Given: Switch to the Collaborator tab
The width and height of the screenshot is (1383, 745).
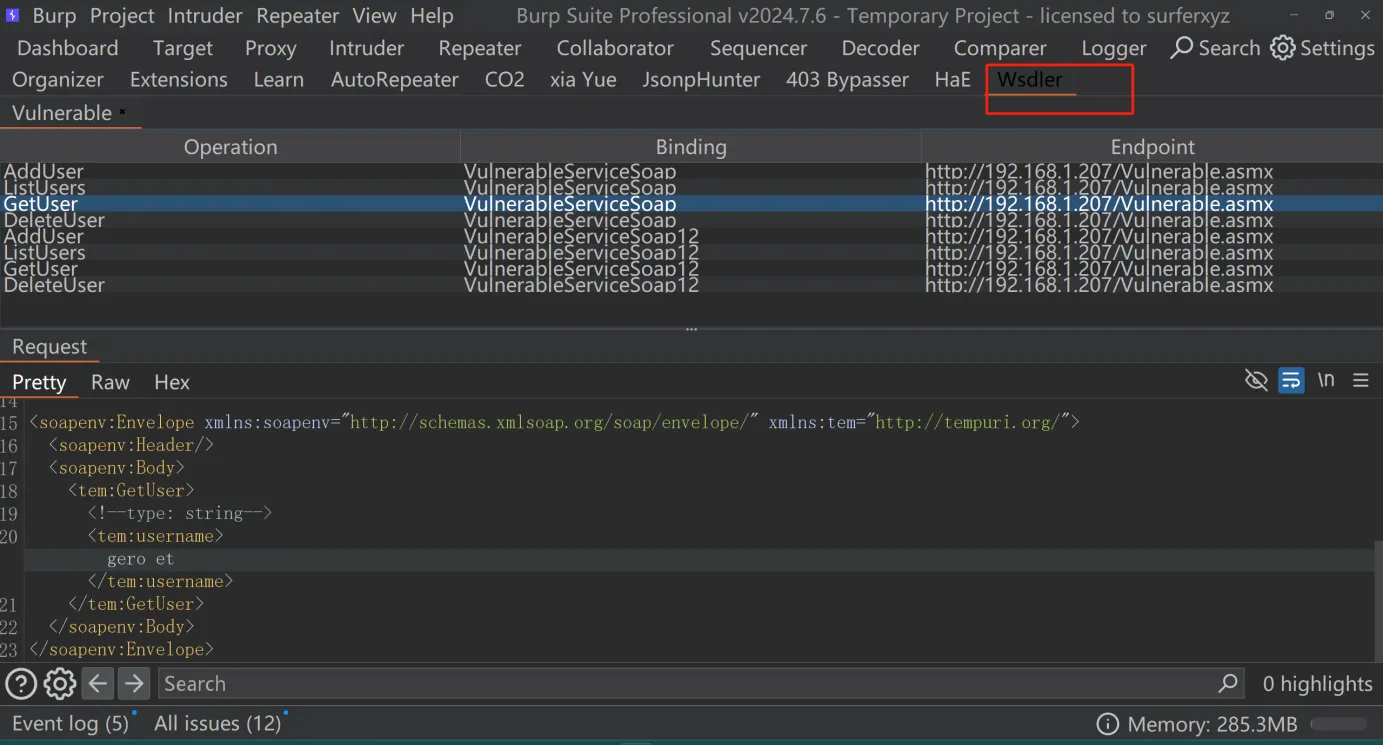Looking at the screenshot, I should tap(615, 48).
